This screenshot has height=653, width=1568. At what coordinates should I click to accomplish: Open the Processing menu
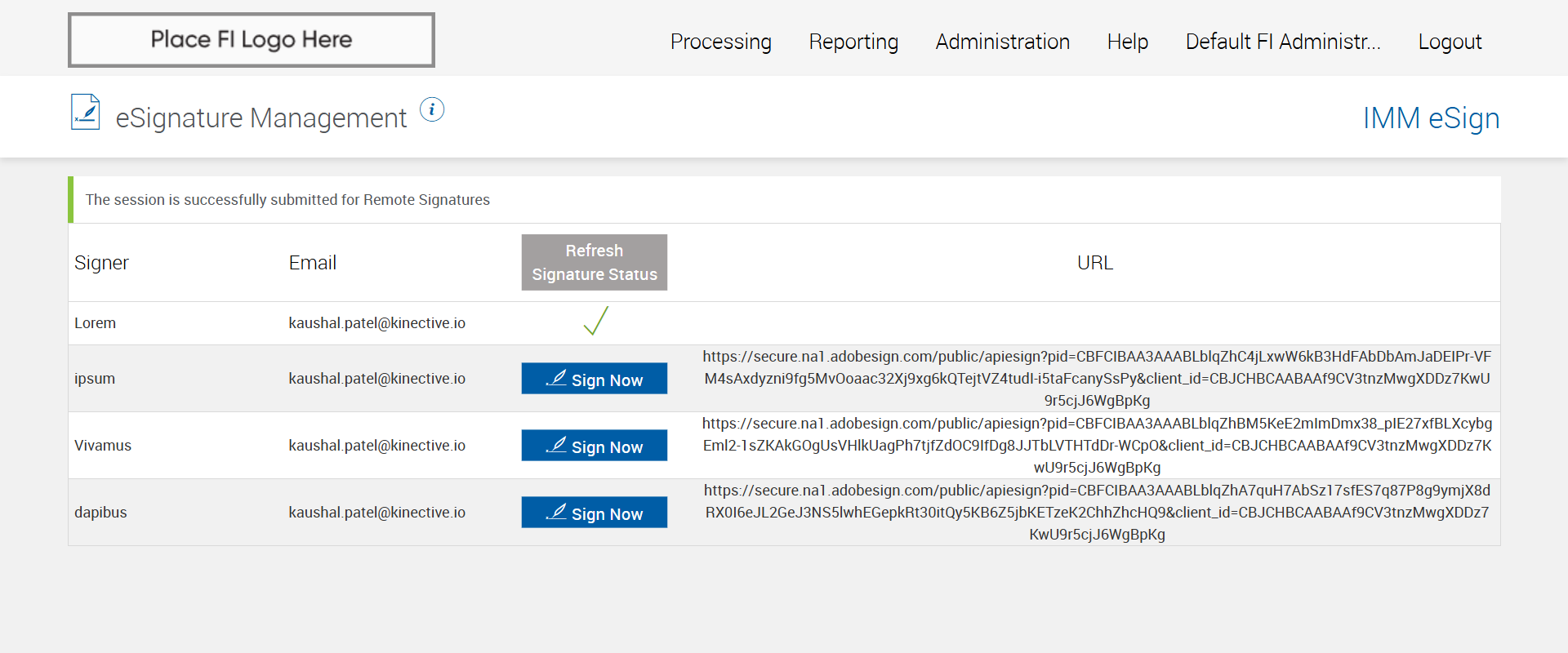click(x=720, y=42)
